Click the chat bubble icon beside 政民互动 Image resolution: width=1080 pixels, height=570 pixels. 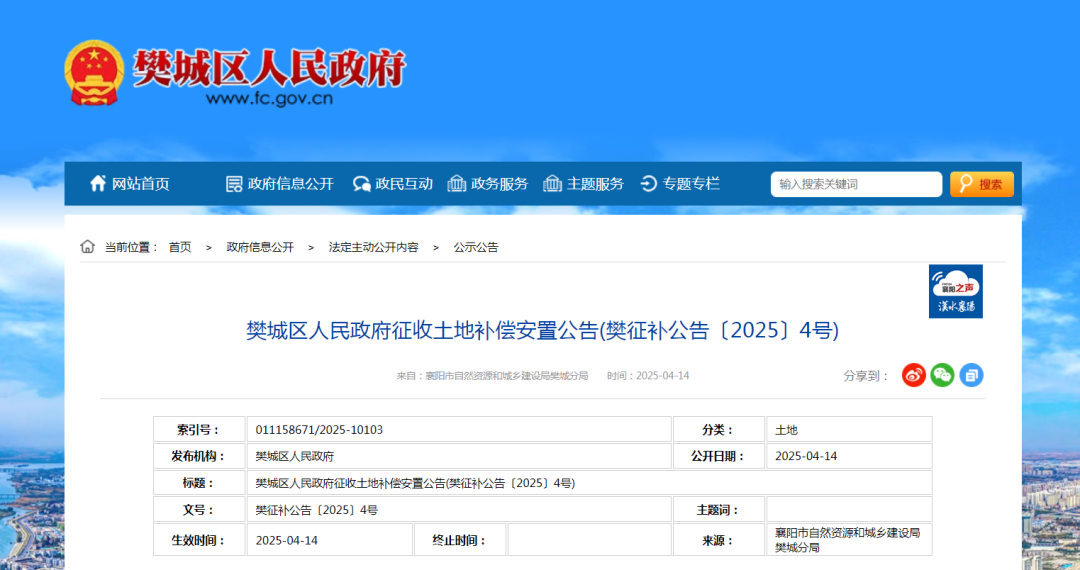362,184
